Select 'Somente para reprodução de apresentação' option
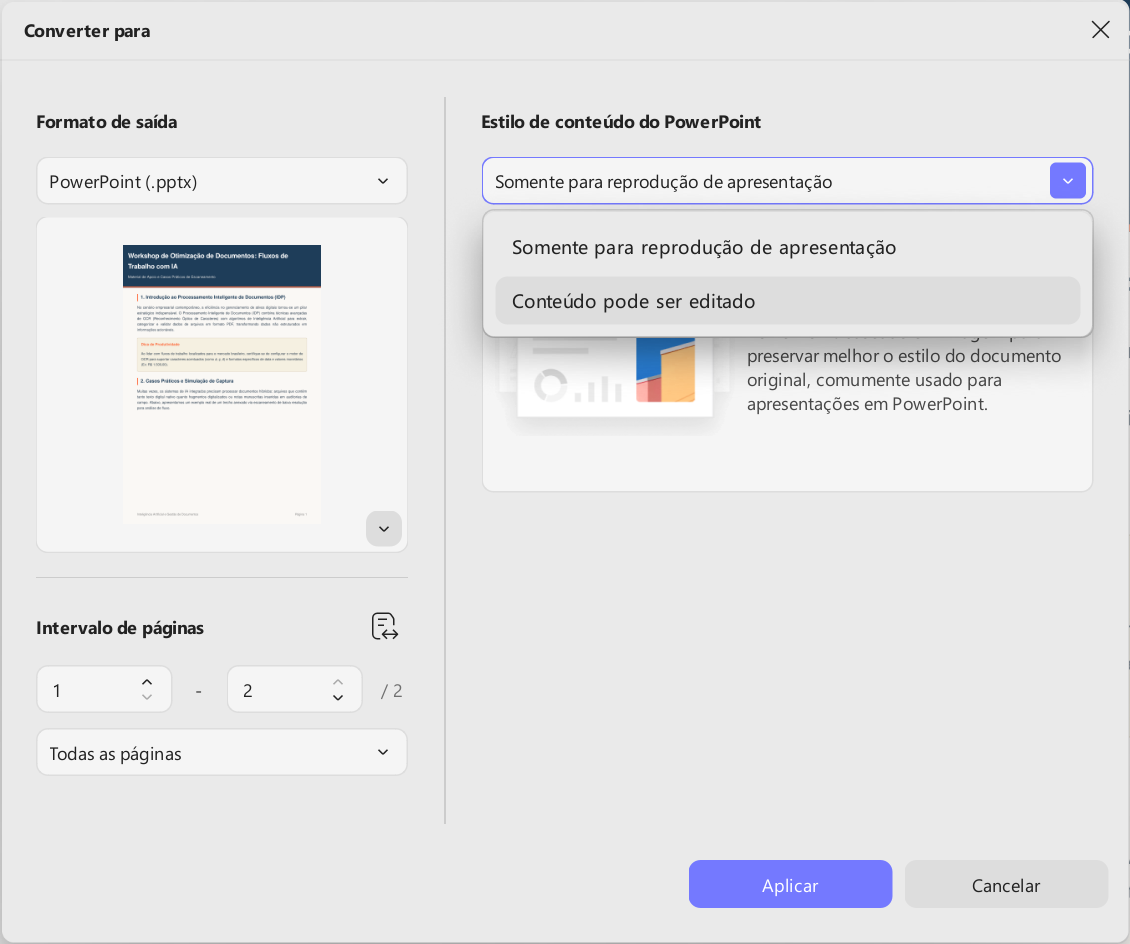The width and height of the screenshot is (1130, 944). [x=787, y=247]
